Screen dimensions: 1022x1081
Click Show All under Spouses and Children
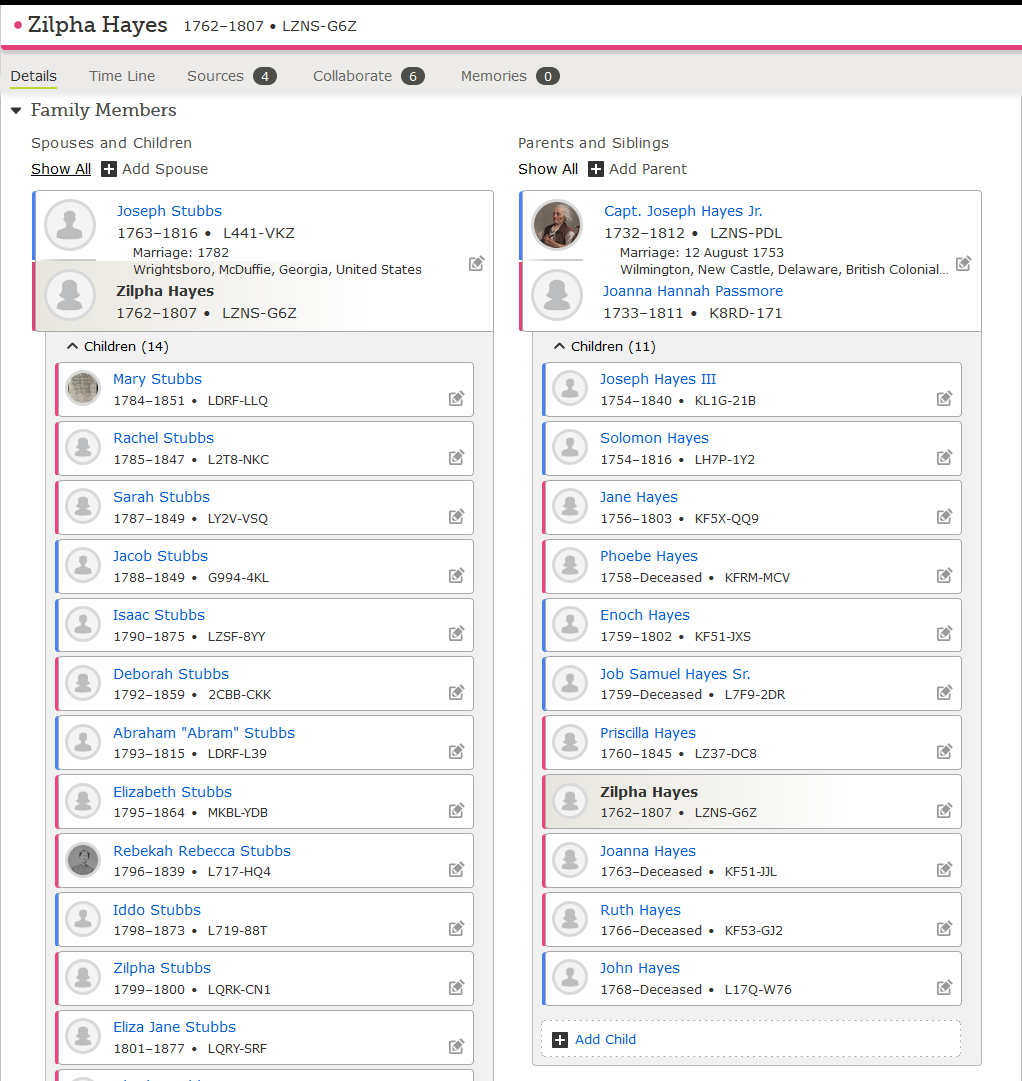(61, 169)
